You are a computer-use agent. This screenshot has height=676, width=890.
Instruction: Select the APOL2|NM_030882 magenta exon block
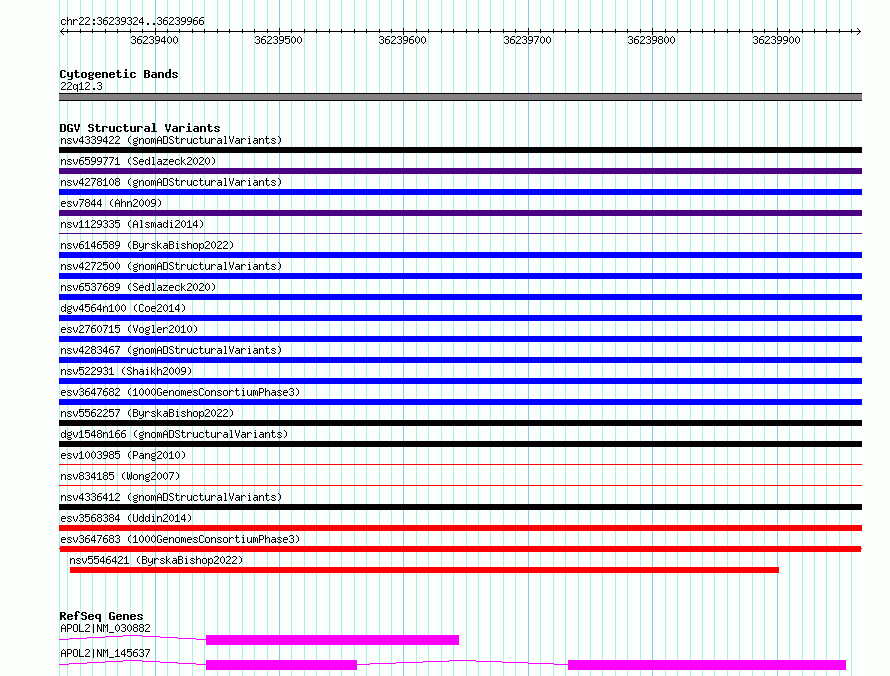[x=332, y=640]
